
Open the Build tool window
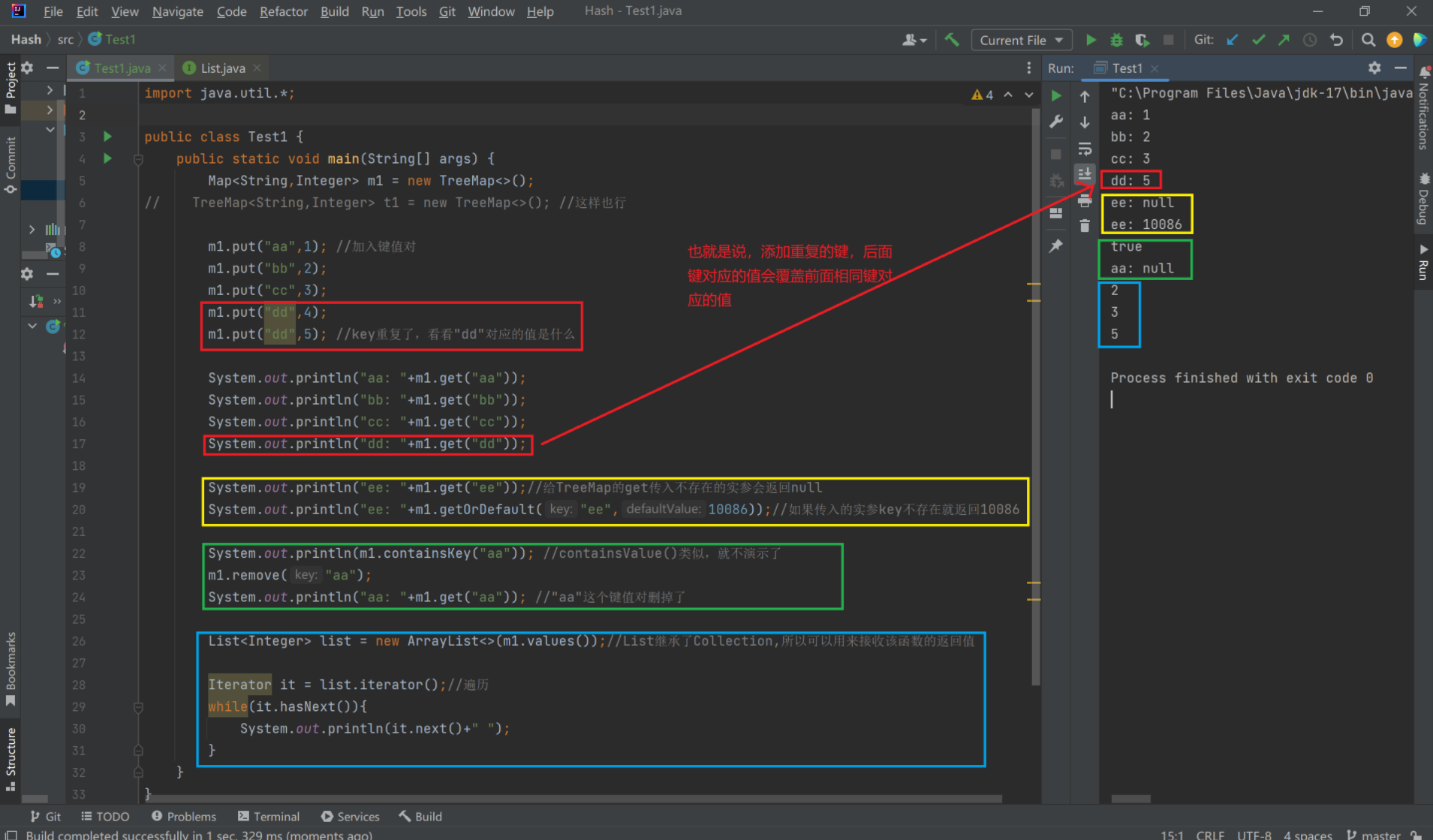421,816
